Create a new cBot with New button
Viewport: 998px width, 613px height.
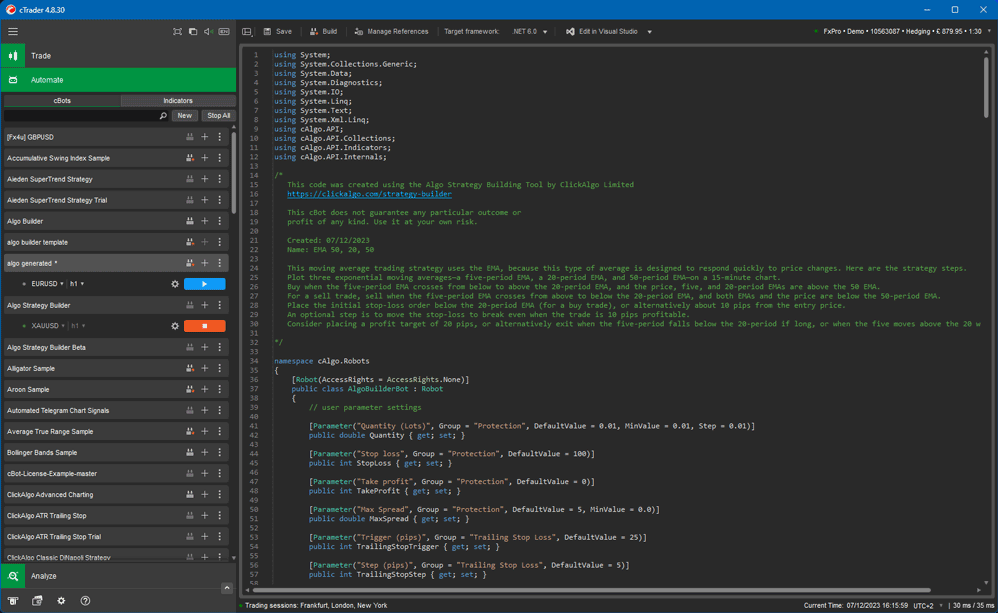click(185, 116)
